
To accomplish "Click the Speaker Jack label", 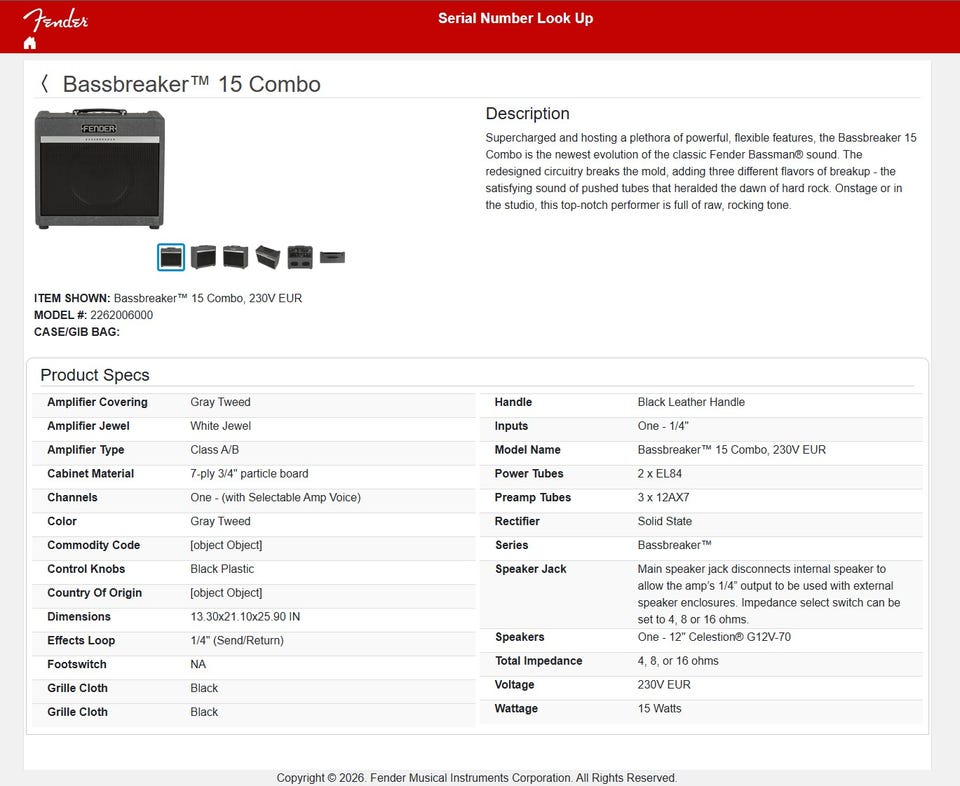I will tap(531, 569).
